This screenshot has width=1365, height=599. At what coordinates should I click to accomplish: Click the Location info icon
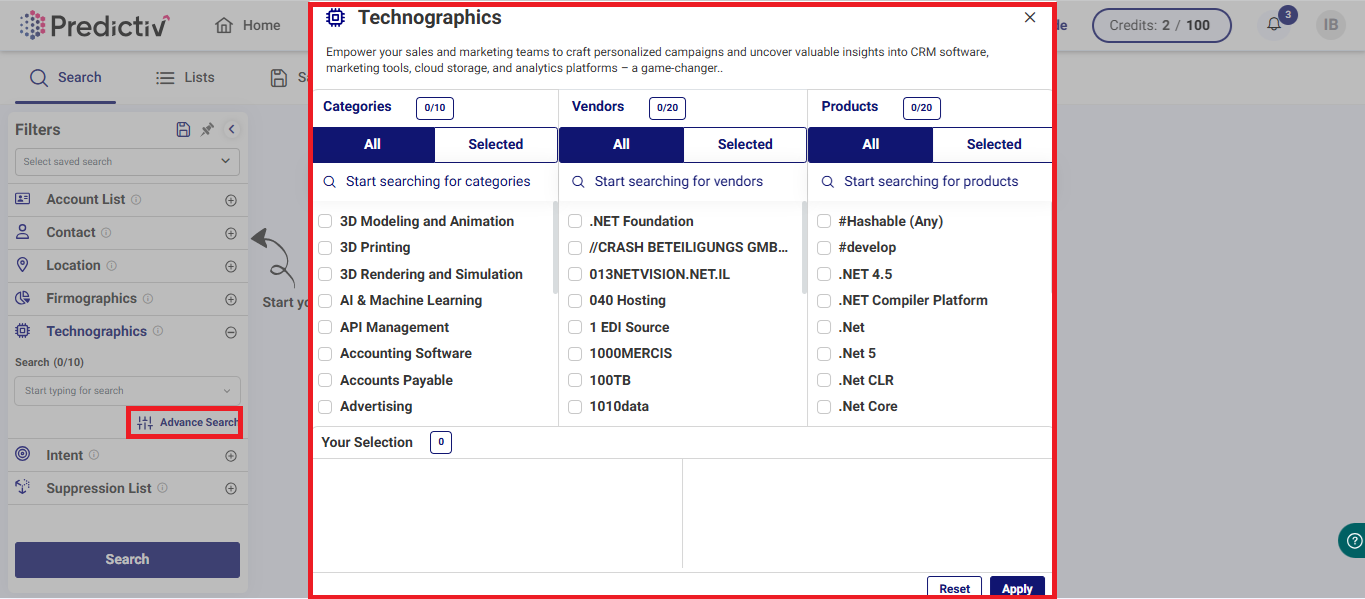(x=111, y=265)
